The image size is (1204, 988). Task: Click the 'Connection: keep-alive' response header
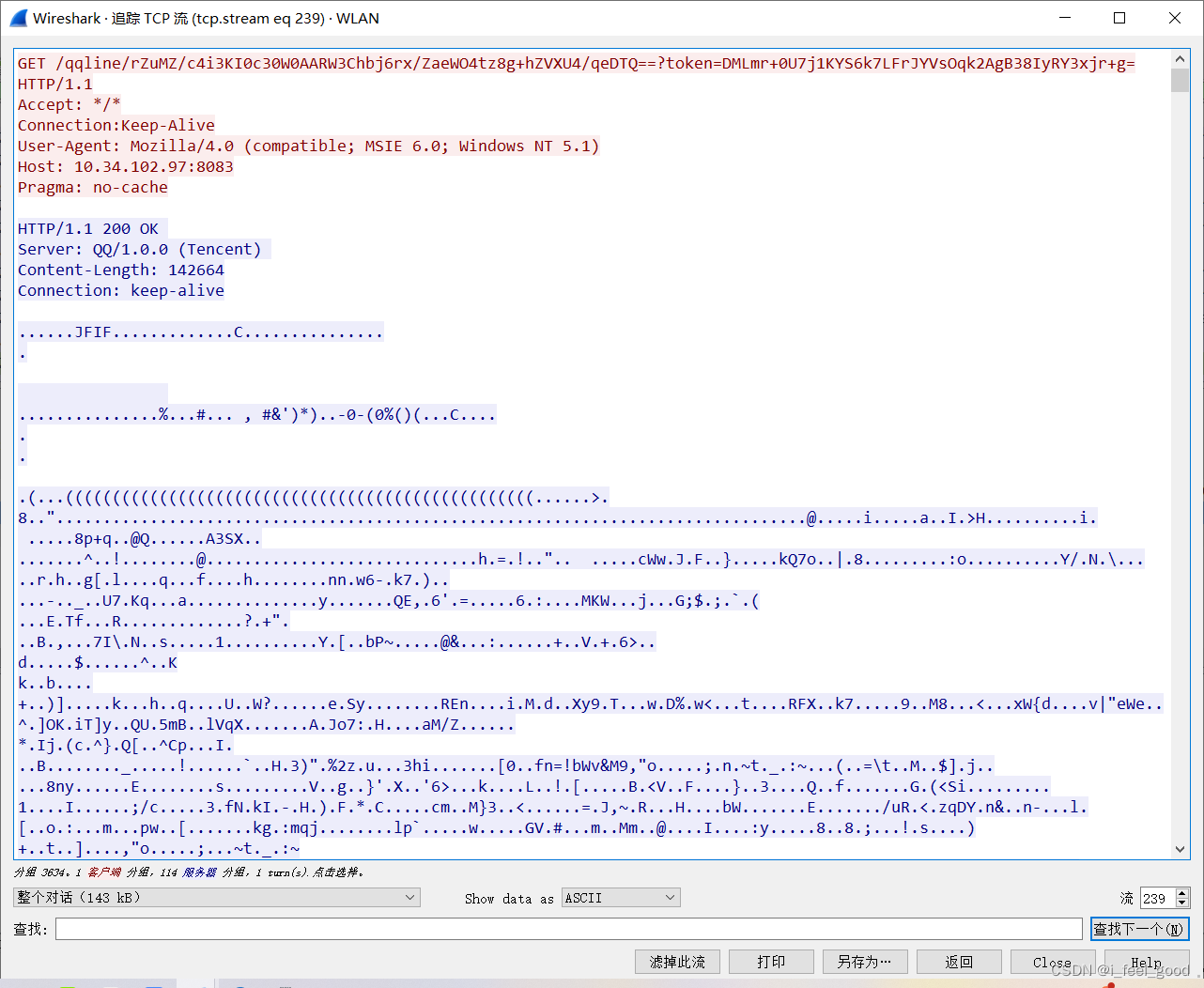coord(121,290)
